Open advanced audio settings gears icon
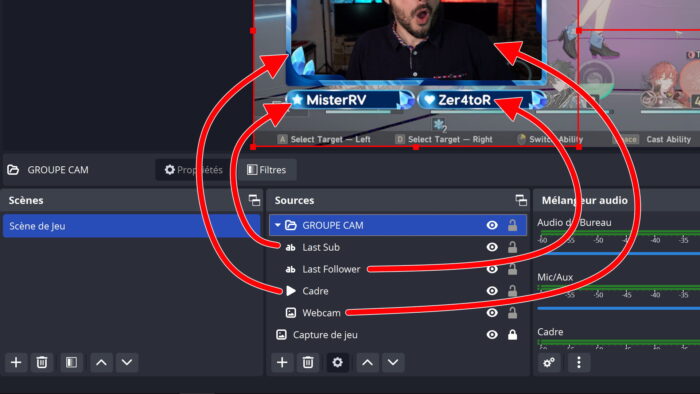Viewport: 700px width, 394px height. (x=549, y=362)
